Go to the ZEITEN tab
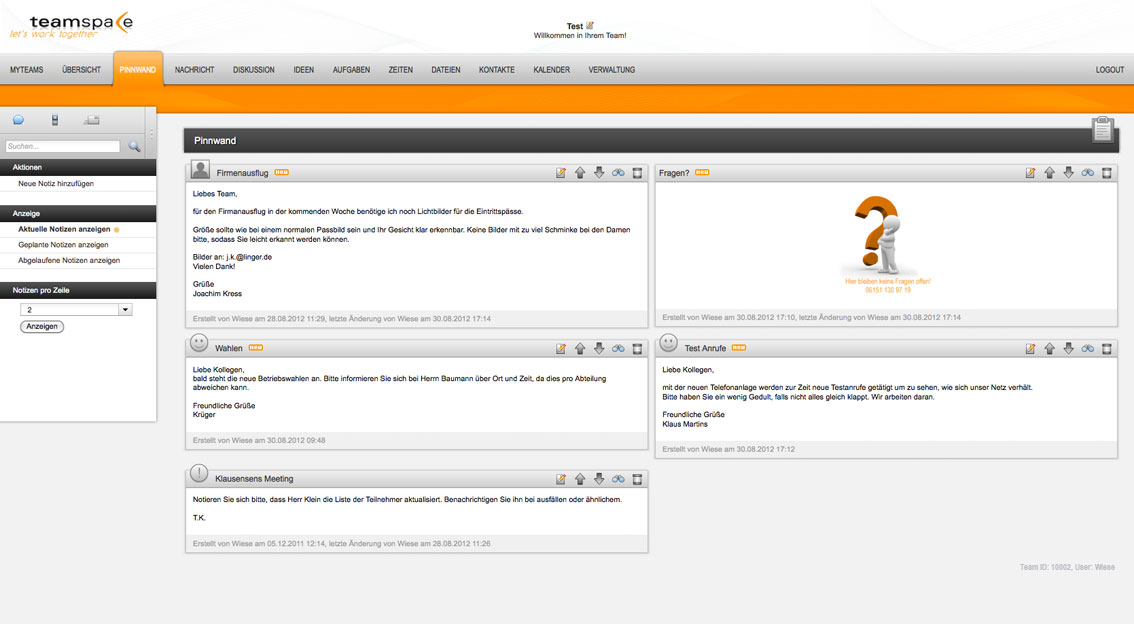The width and height of the screenshot is (1134, 624). 401,70
